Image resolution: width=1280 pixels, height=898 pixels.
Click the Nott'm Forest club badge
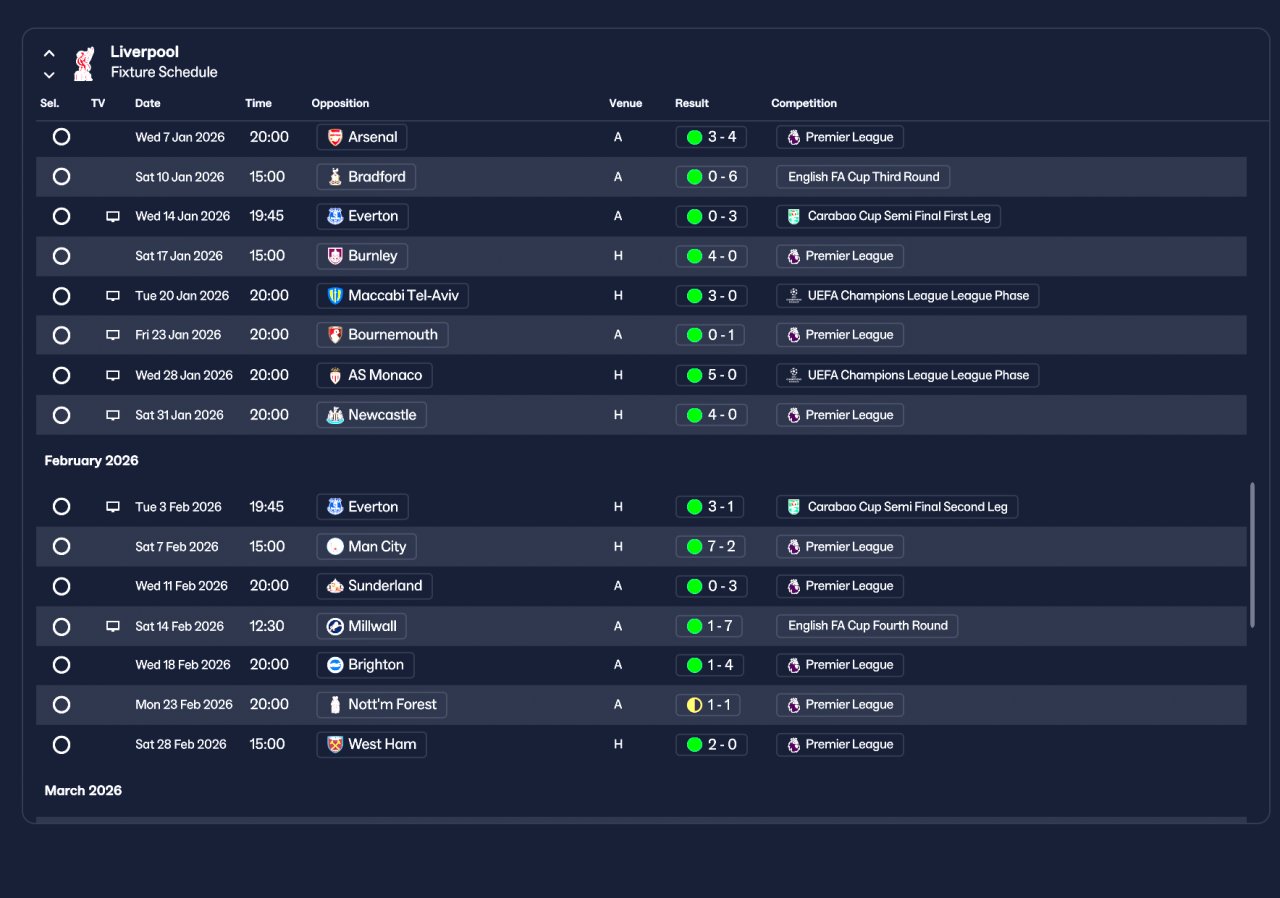[335, 705]
